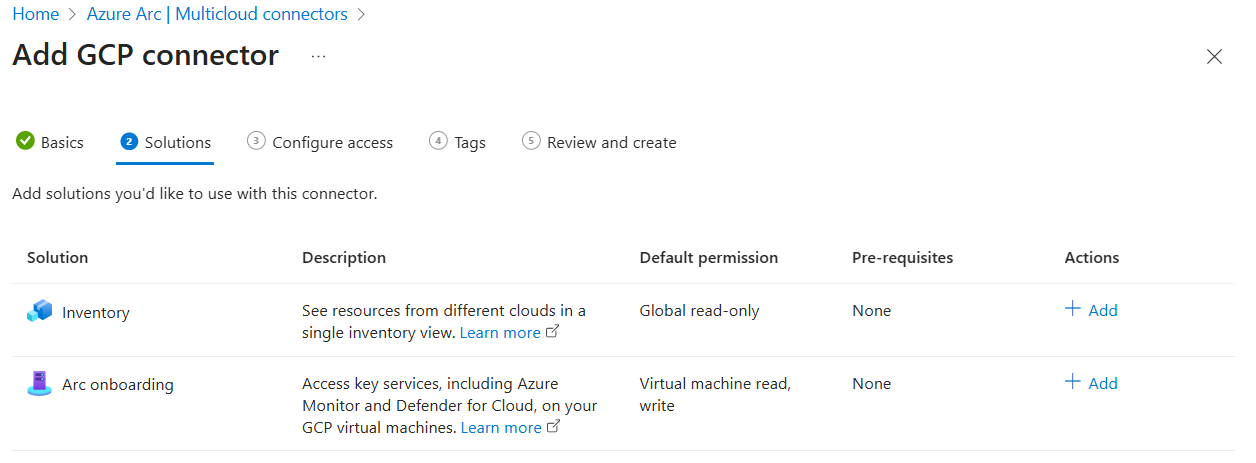Viewport: 1256px width, 463px height.
Task: Open Learn more link for Inventory
Action: pyautogui.click(x=500, y=332)
